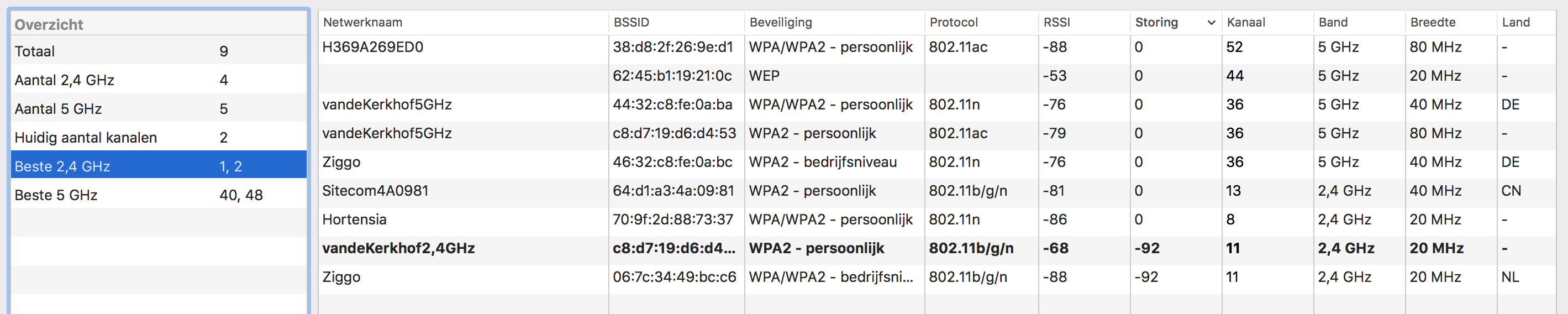This screenshot has width=1568, height=314.
Task: Sort by Breedte column header
Action: (x=1433, y=23)
